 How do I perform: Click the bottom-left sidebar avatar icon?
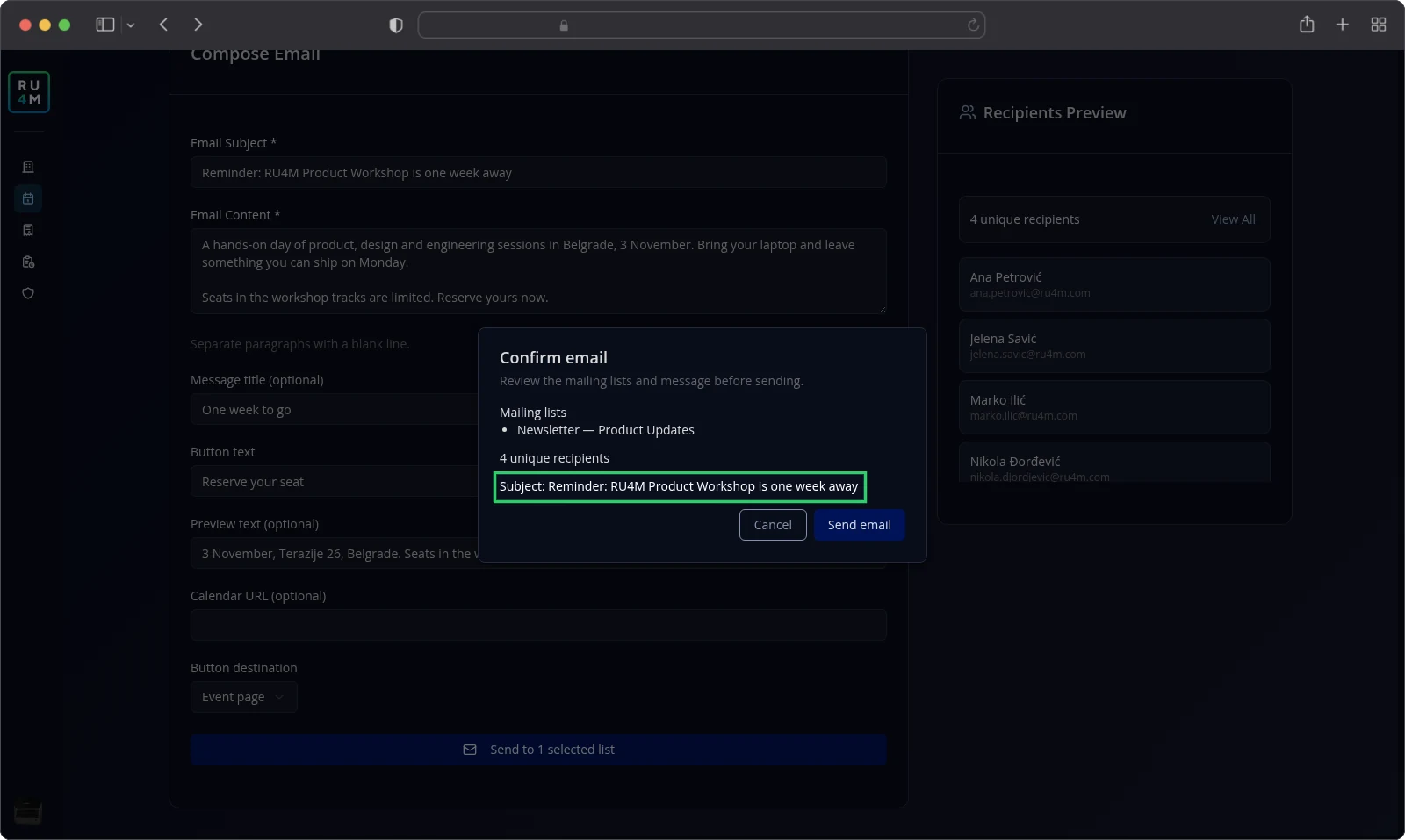pos(28,812)
